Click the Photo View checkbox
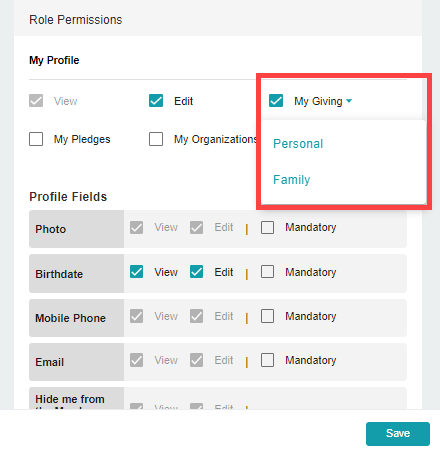 point(136,228)
